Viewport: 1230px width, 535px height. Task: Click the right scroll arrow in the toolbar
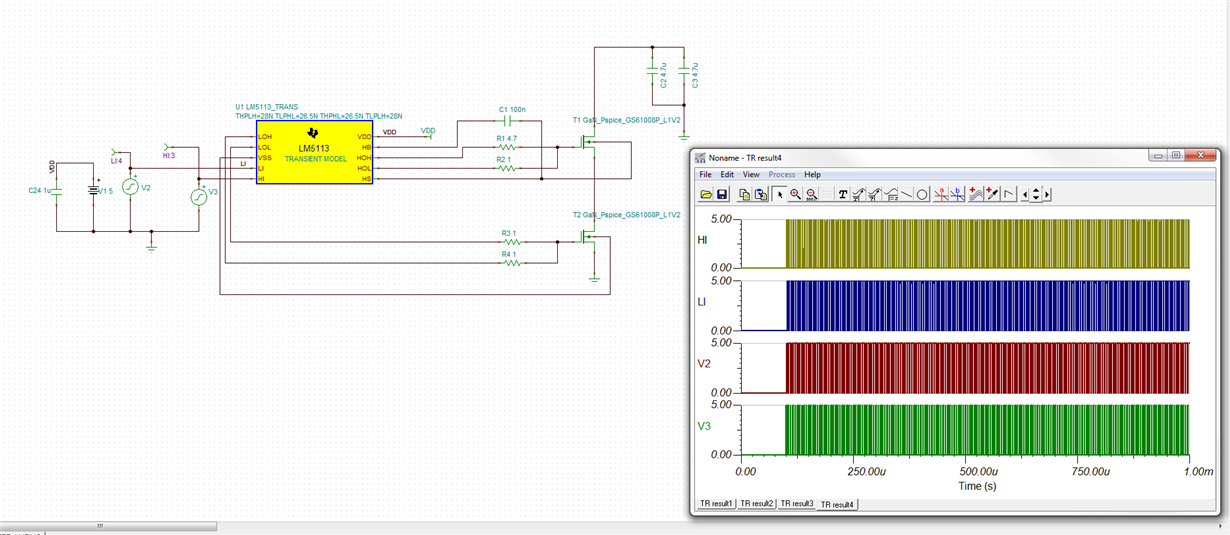pos(1047,194)
